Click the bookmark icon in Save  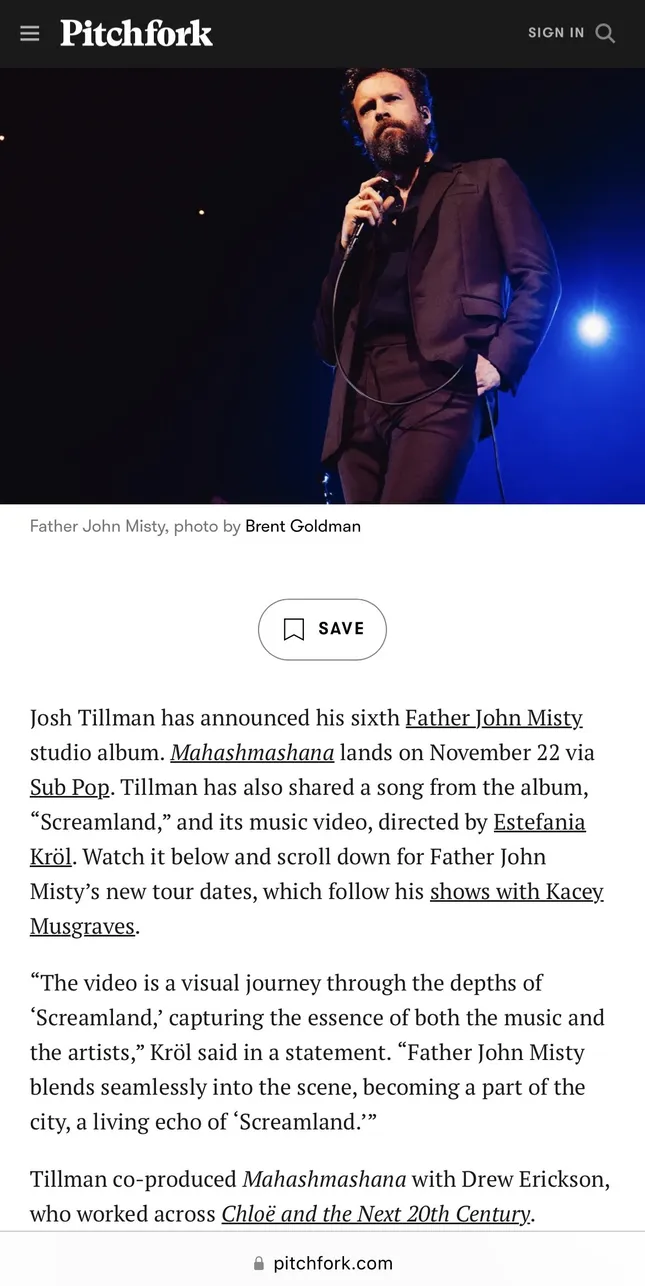(294, 629)
